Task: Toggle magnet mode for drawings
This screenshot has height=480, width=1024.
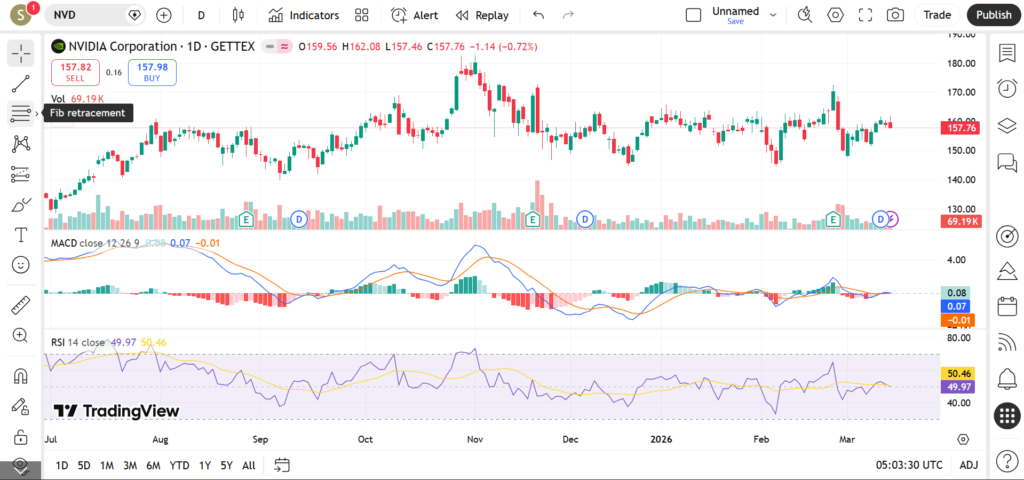Action: click(21, 376)
